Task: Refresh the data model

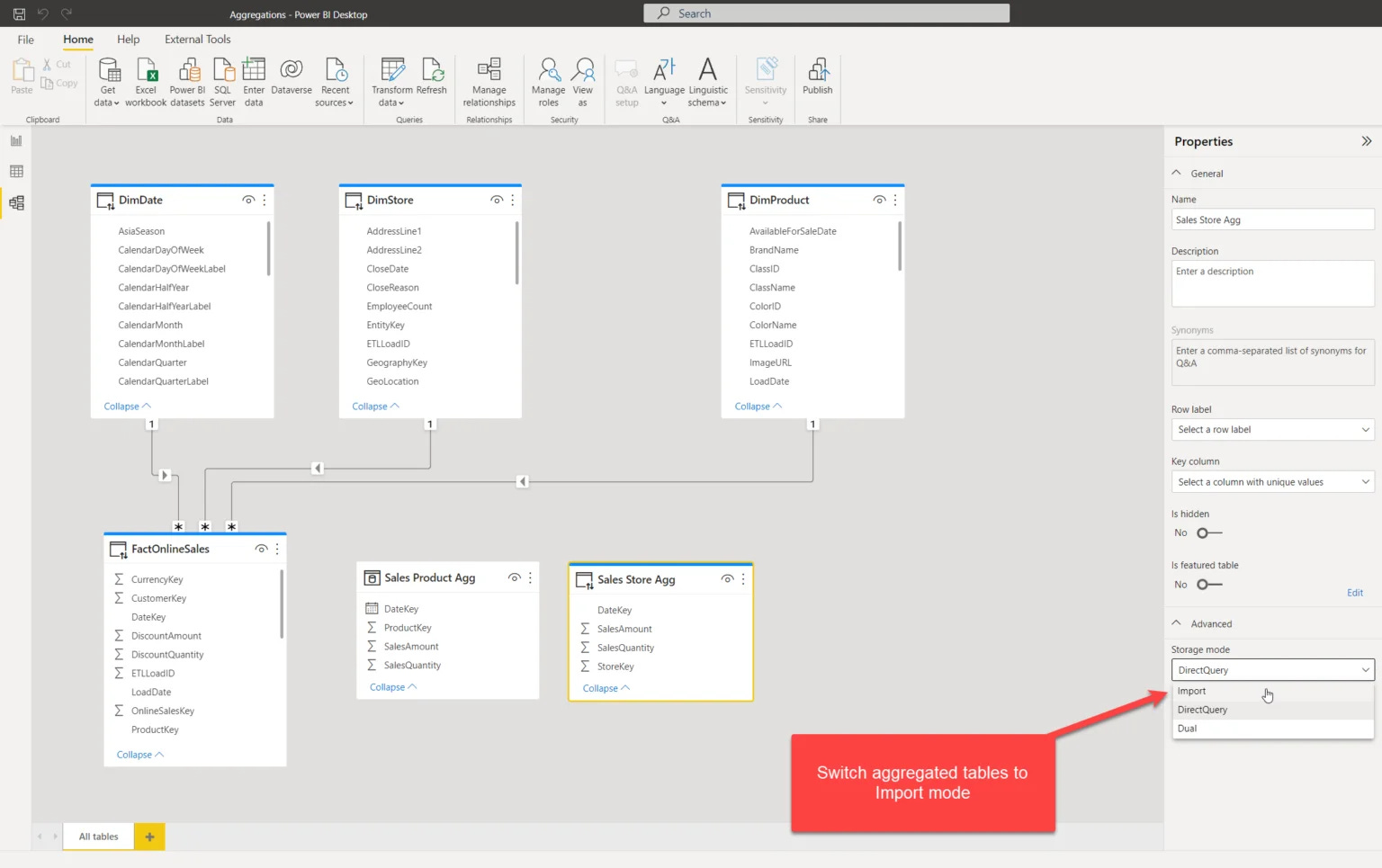Action: 432,76
